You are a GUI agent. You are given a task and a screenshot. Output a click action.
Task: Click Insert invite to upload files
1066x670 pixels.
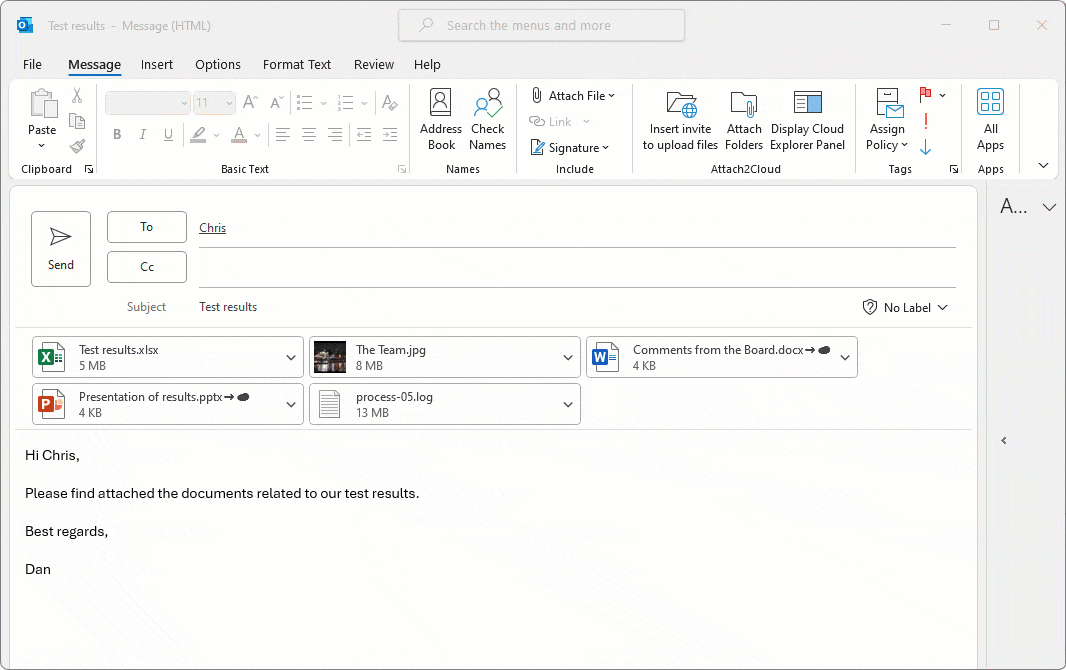coord(680,120)
